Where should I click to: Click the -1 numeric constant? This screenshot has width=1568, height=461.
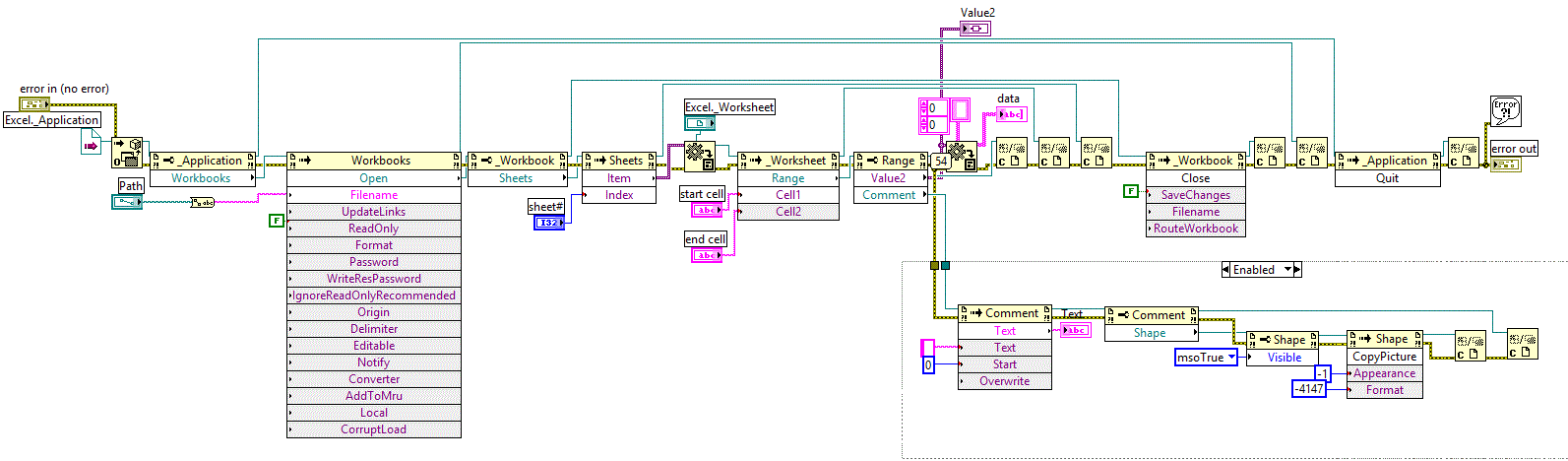click(x=1324, y=373)
